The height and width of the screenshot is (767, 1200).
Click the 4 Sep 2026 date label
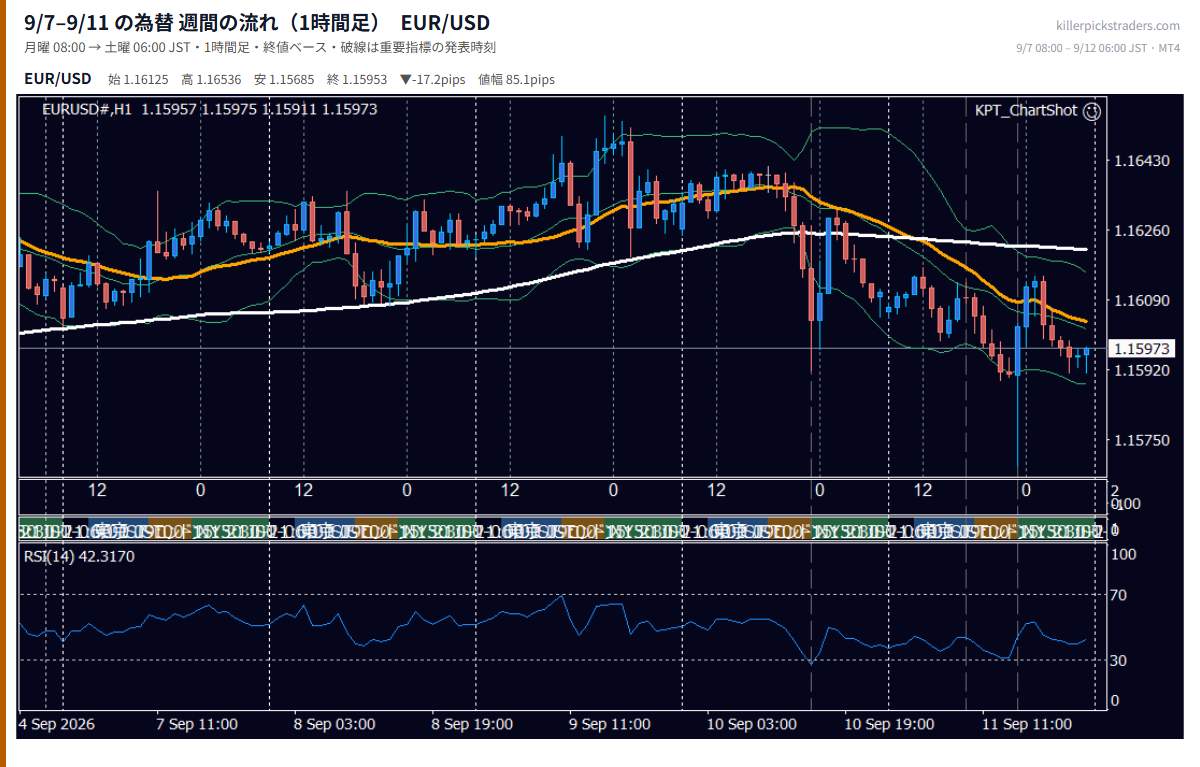click(x=58, y=724)
